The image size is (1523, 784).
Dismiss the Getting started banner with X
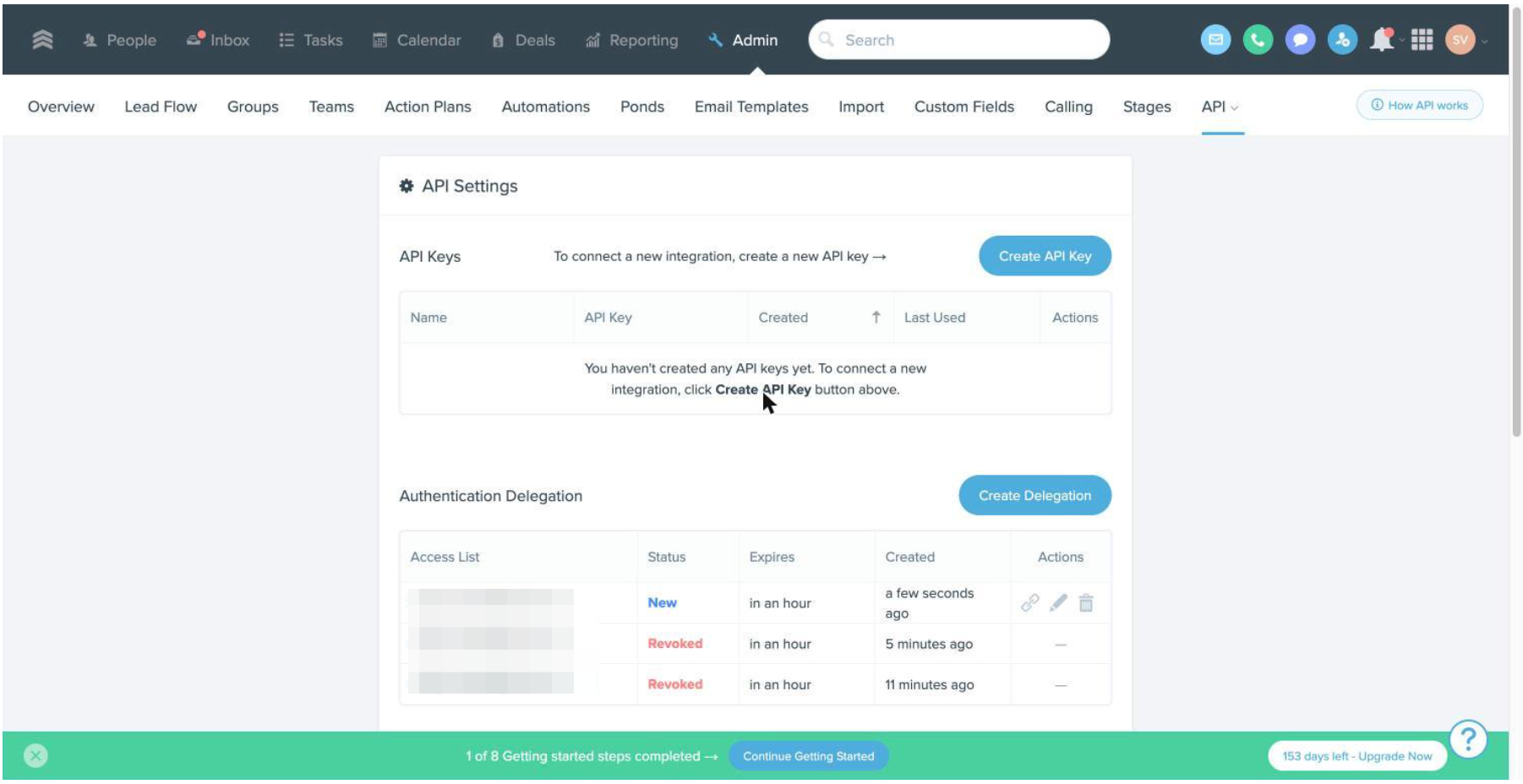(35, 755)
